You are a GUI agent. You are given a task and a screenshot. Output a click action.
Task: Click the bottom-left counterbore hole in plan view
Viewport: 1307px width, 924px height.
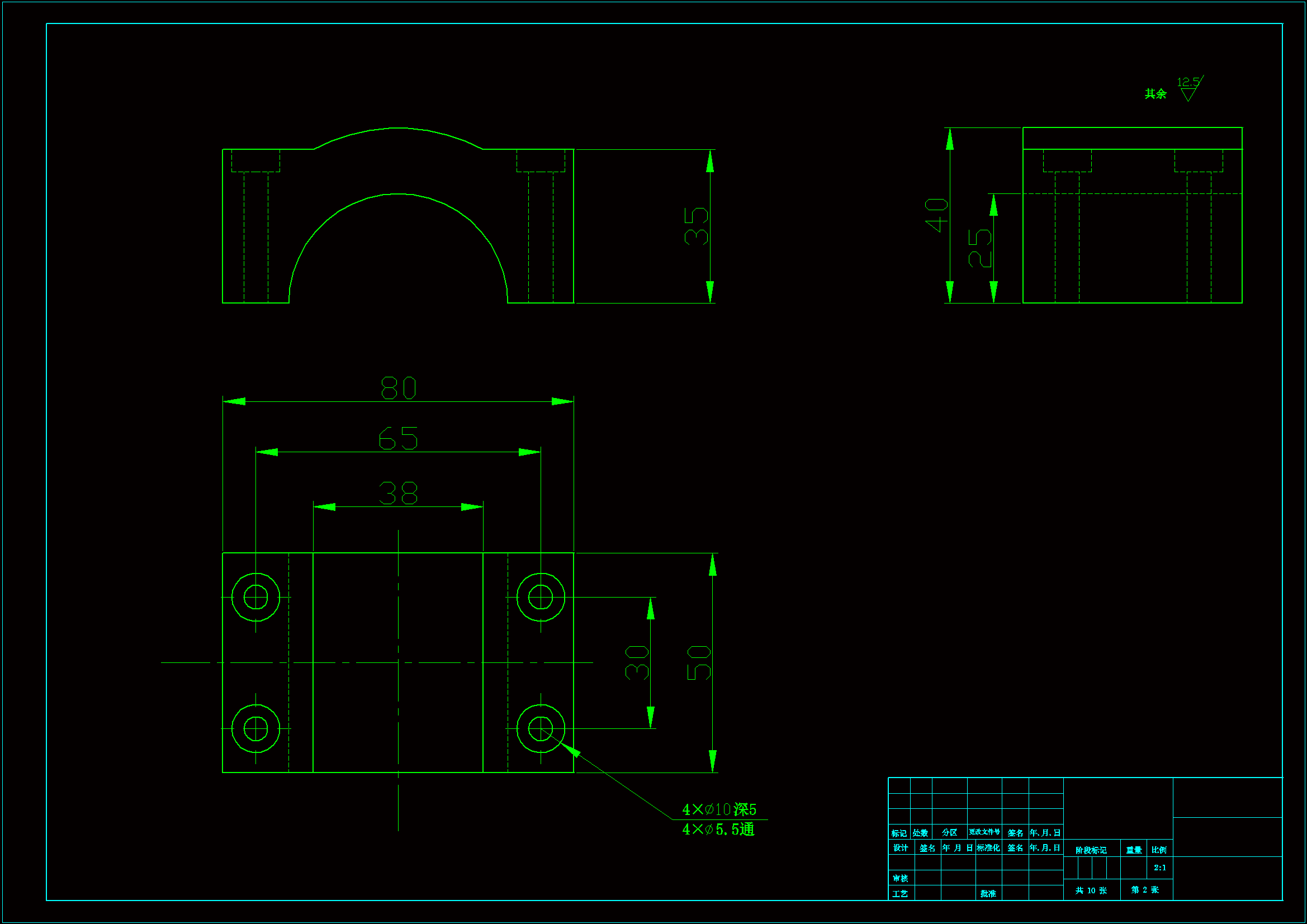[x=255, y=729]
